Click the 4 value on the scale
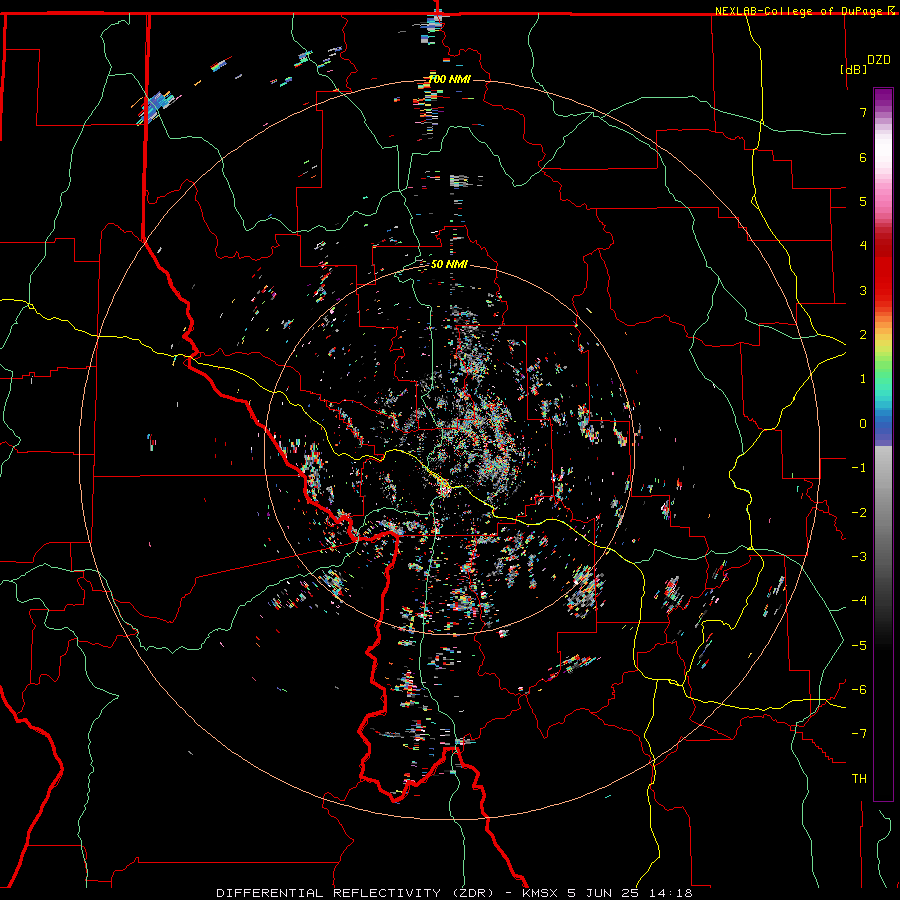This screenshot has width=900, height=900. click(x=863, y=246)
